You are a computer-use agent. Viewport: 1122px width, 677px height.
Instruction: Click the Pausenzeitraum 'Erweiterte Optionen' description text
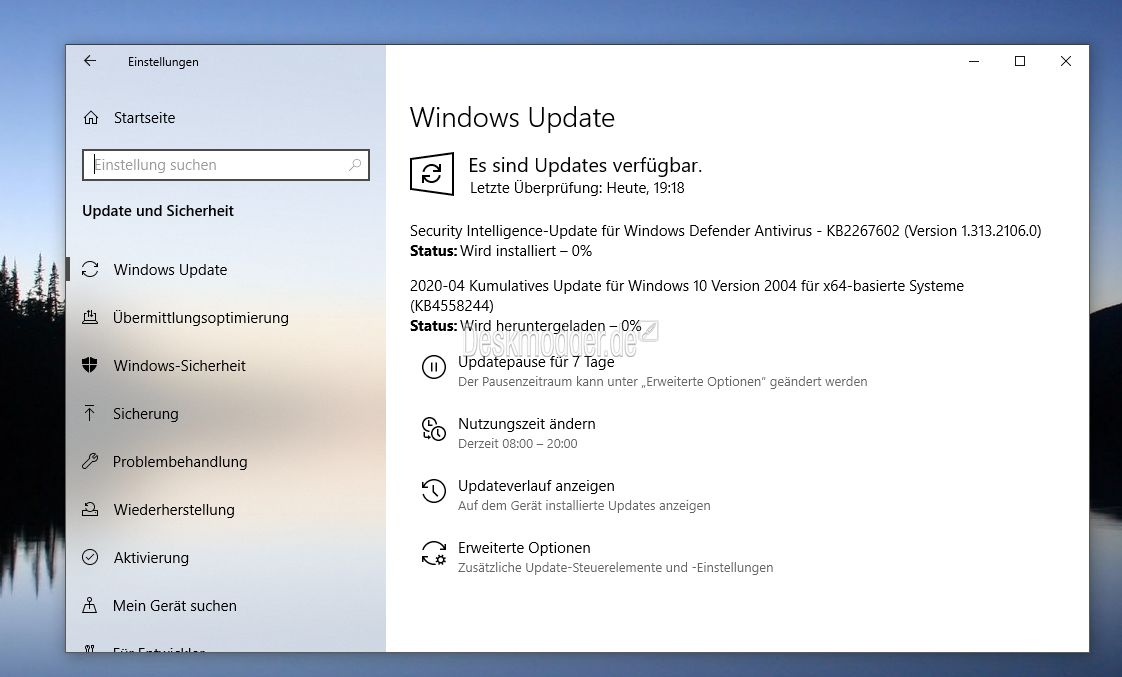(663, 382)
